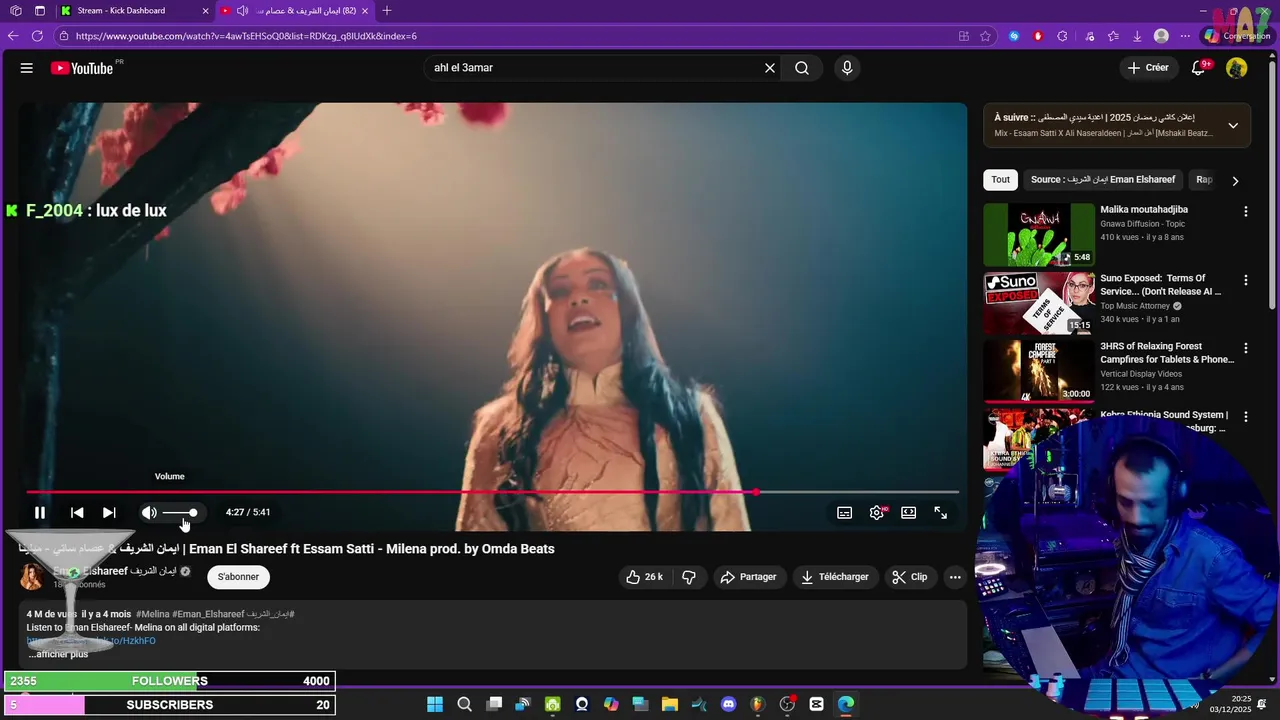The height and width of the screenshot is (720, 1280).
Task: Switch to Stream - Kick Dashboard tab
Action: coord(134,11)
